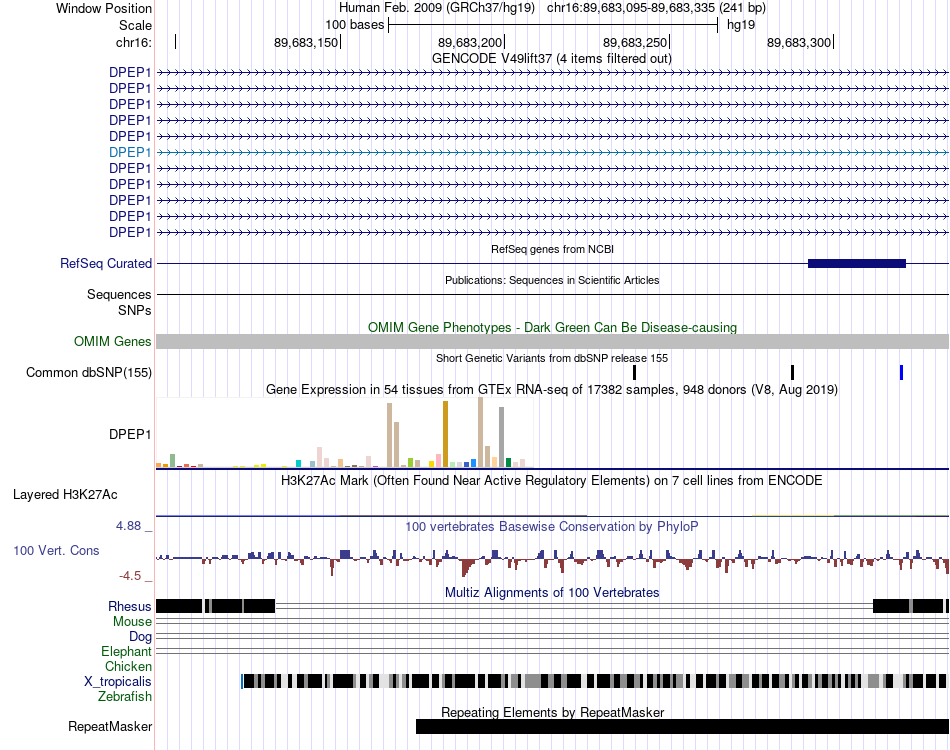
Task: Open the Repeating Elements by RepeatMasker title
Action: point(553,712)
